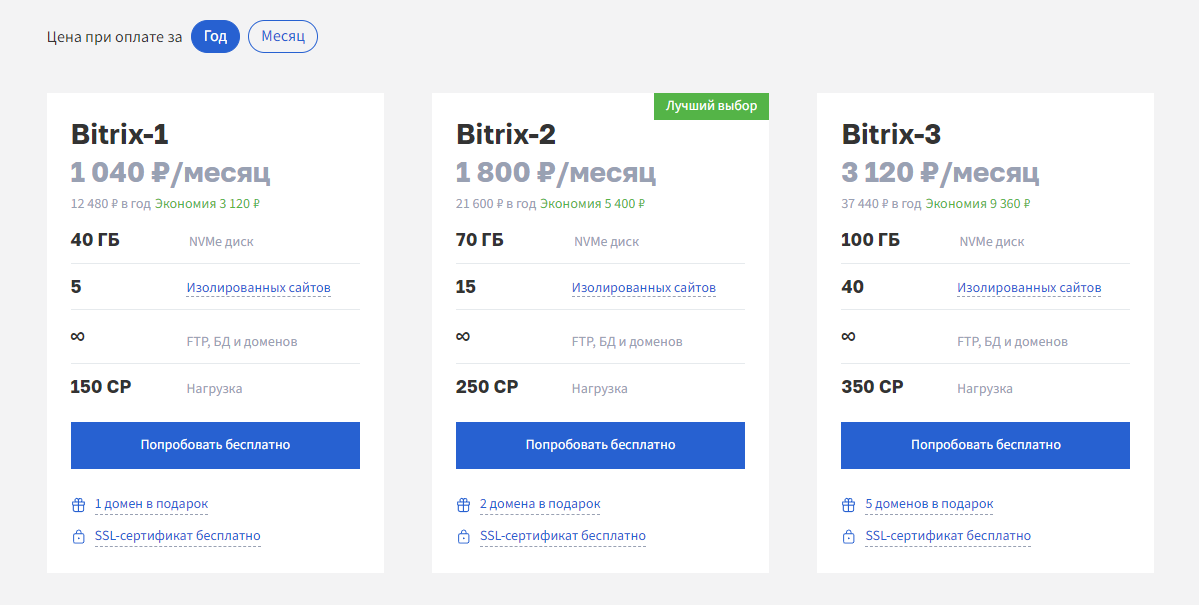The width and height of the screenshot is (1199, 605).
Task: Switch pricing to monthly with "Месяц" toggle
Action: coord(283,37)
